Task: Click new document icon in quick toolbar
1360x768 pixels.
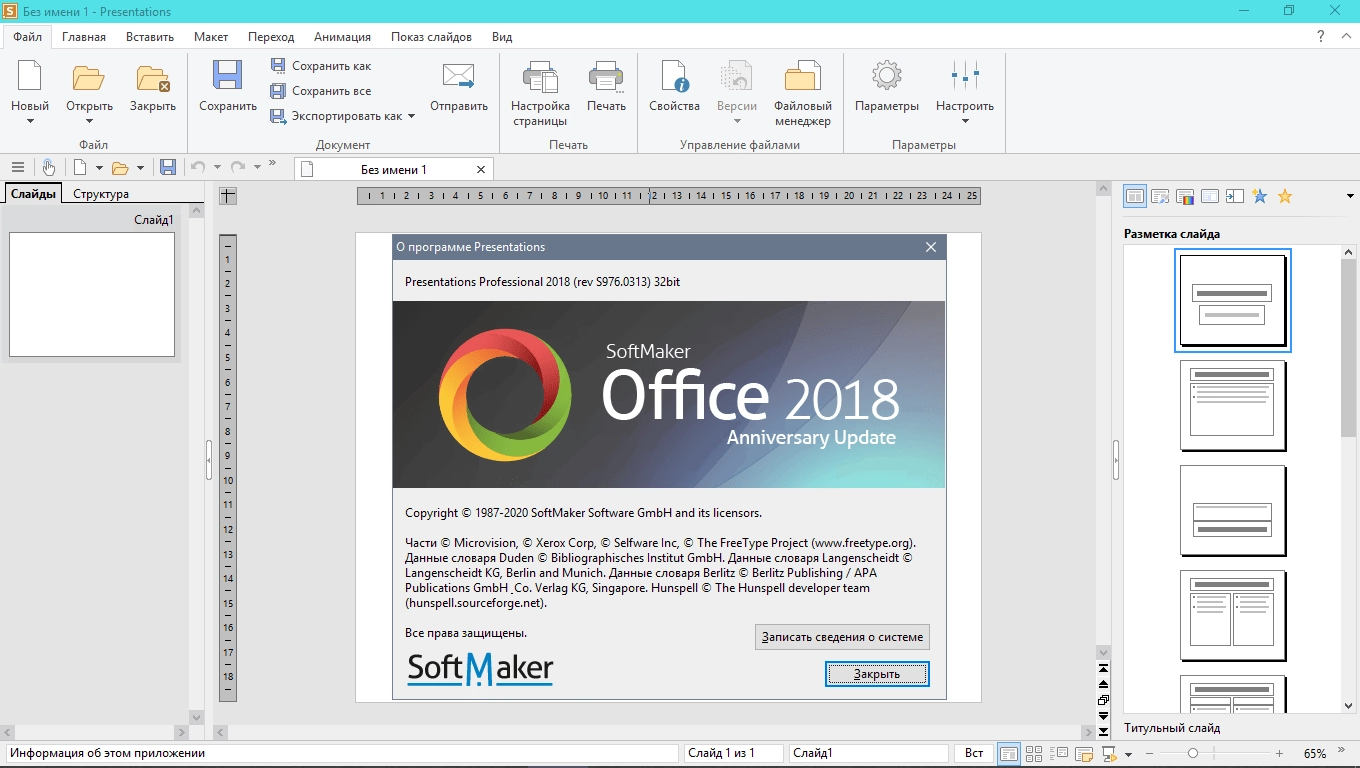Action: pos(80,167)
